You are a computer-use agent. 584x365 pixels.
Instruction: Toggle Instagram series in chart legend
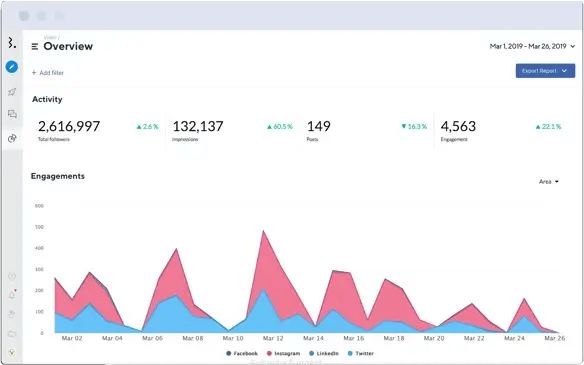tap(283, 353)
